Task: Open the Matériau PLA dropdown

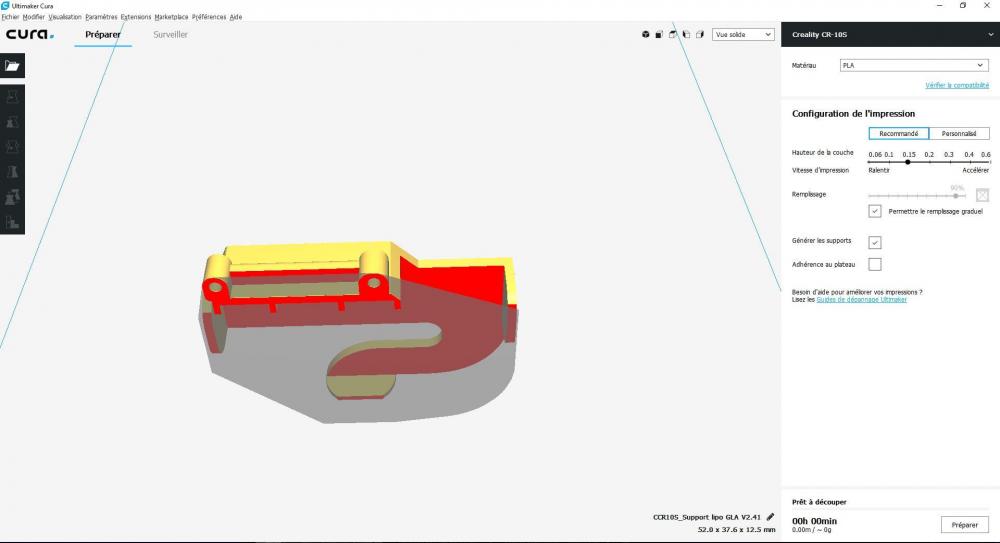Action: click(x=914, y=65)
